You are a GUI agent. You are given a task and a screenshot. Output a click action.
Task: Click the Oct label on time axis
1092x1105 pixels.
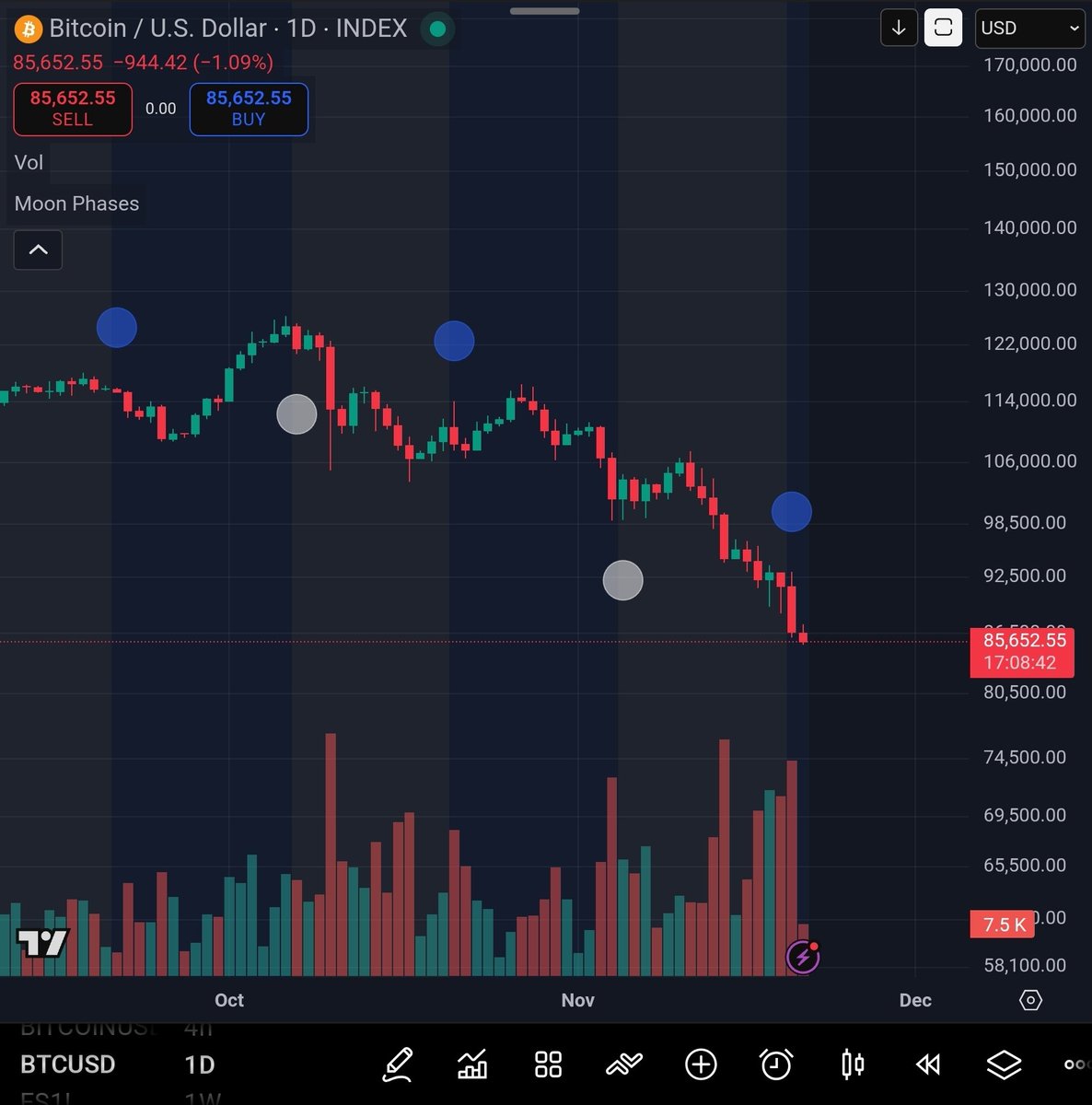click(229, 1000)
